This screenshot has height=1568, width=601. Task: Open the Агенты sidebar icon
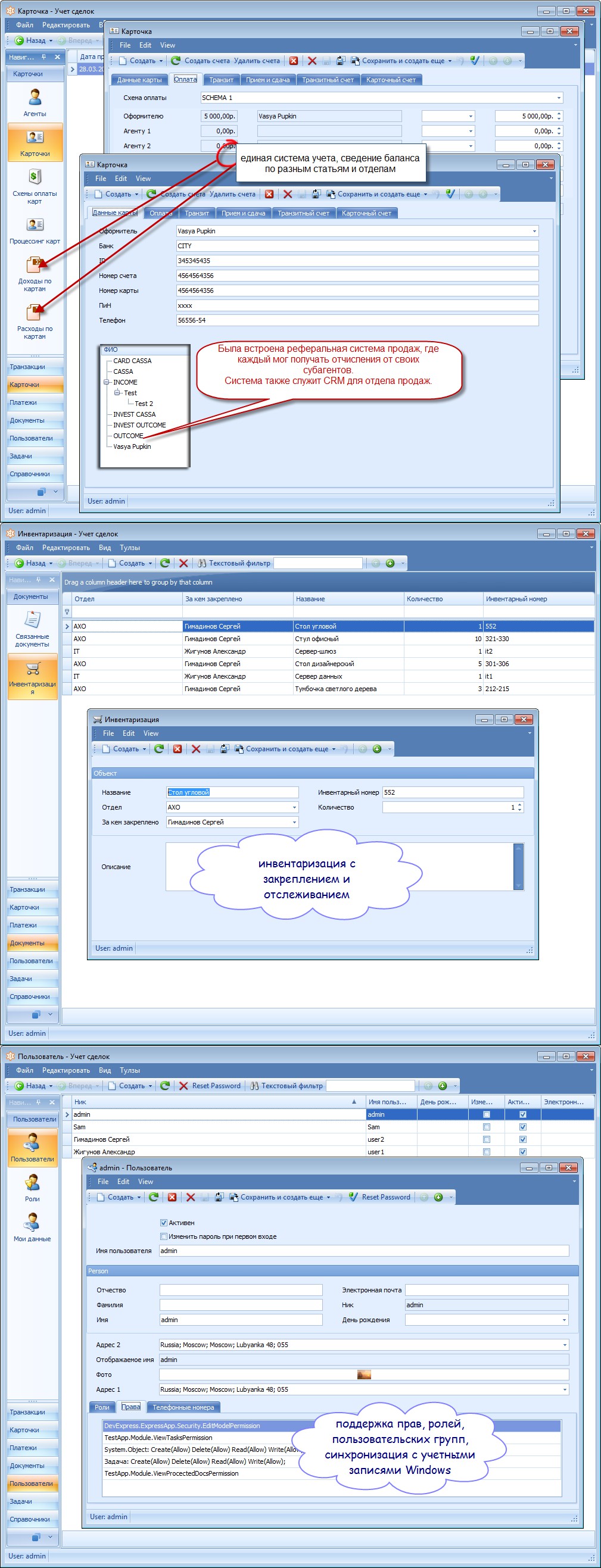[x=35, y=102]
